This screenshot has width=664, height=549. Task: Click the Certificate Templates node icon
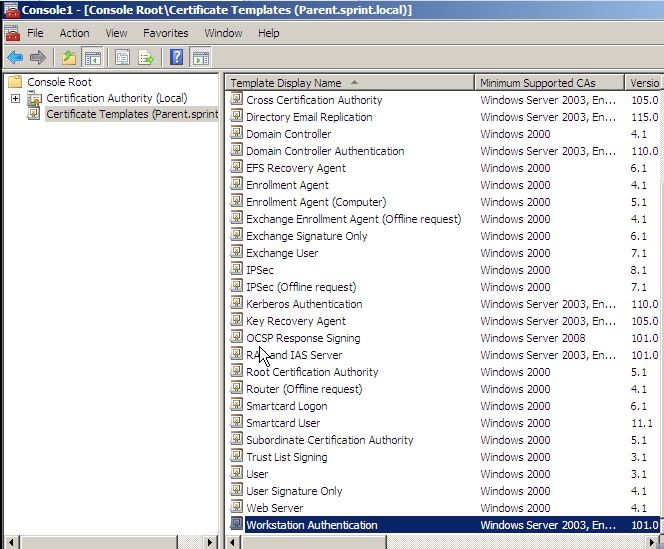click(x=34, y=114)
